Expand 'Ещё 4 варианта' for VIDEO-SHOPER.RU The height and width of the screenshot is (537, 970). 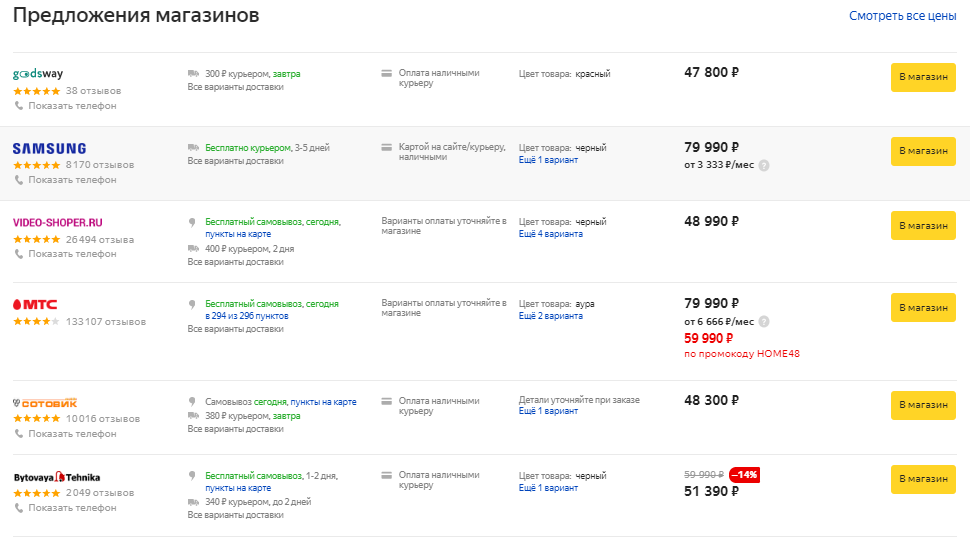click(x=551, y=234)
